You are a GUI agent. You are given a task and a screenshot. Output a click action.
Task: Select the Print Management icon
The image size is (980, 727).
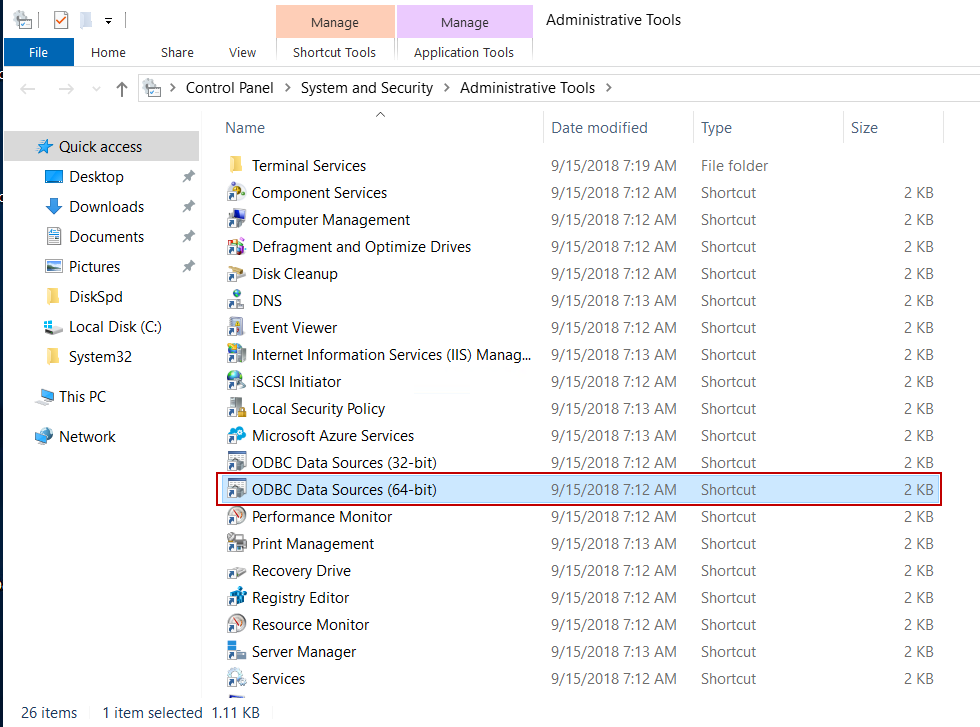pyautogui.click(x=236, y=544)
